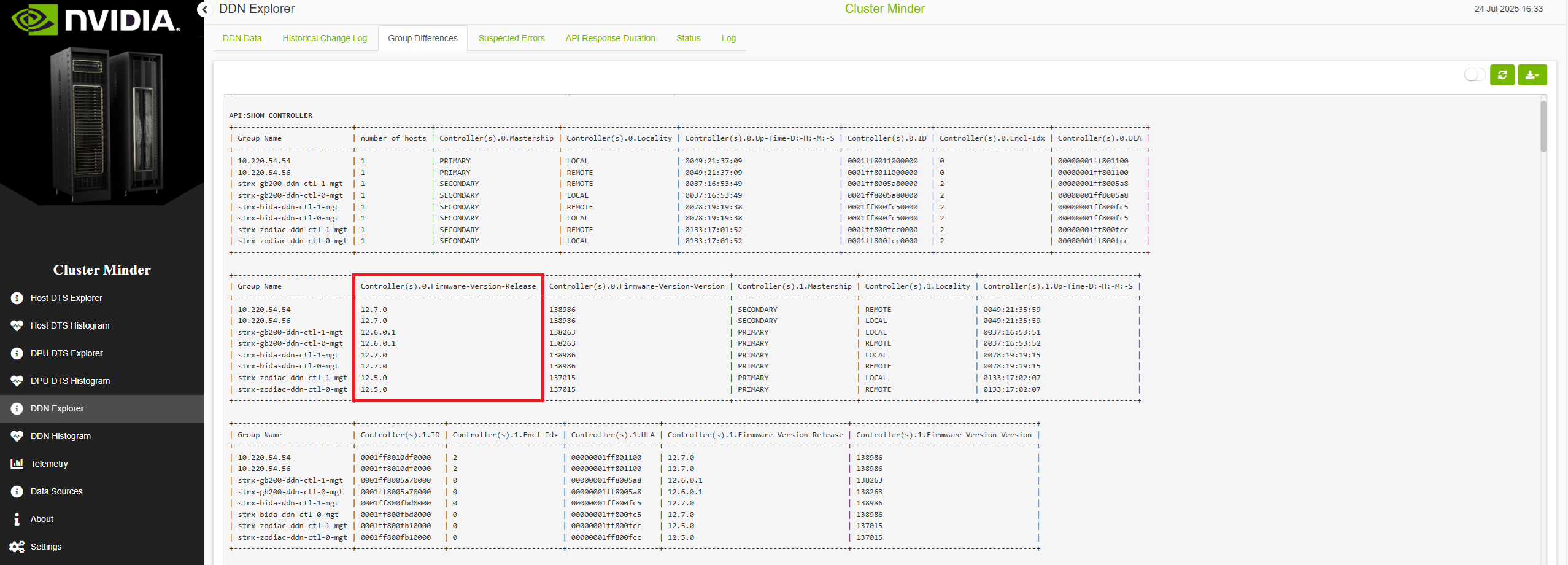Image resolution: width=1568 pixels, height=565 pixels.
Task: Click the Controller(s).1.Encl-Idx column header
Action: pyautogui.click(x=506, y=435)
